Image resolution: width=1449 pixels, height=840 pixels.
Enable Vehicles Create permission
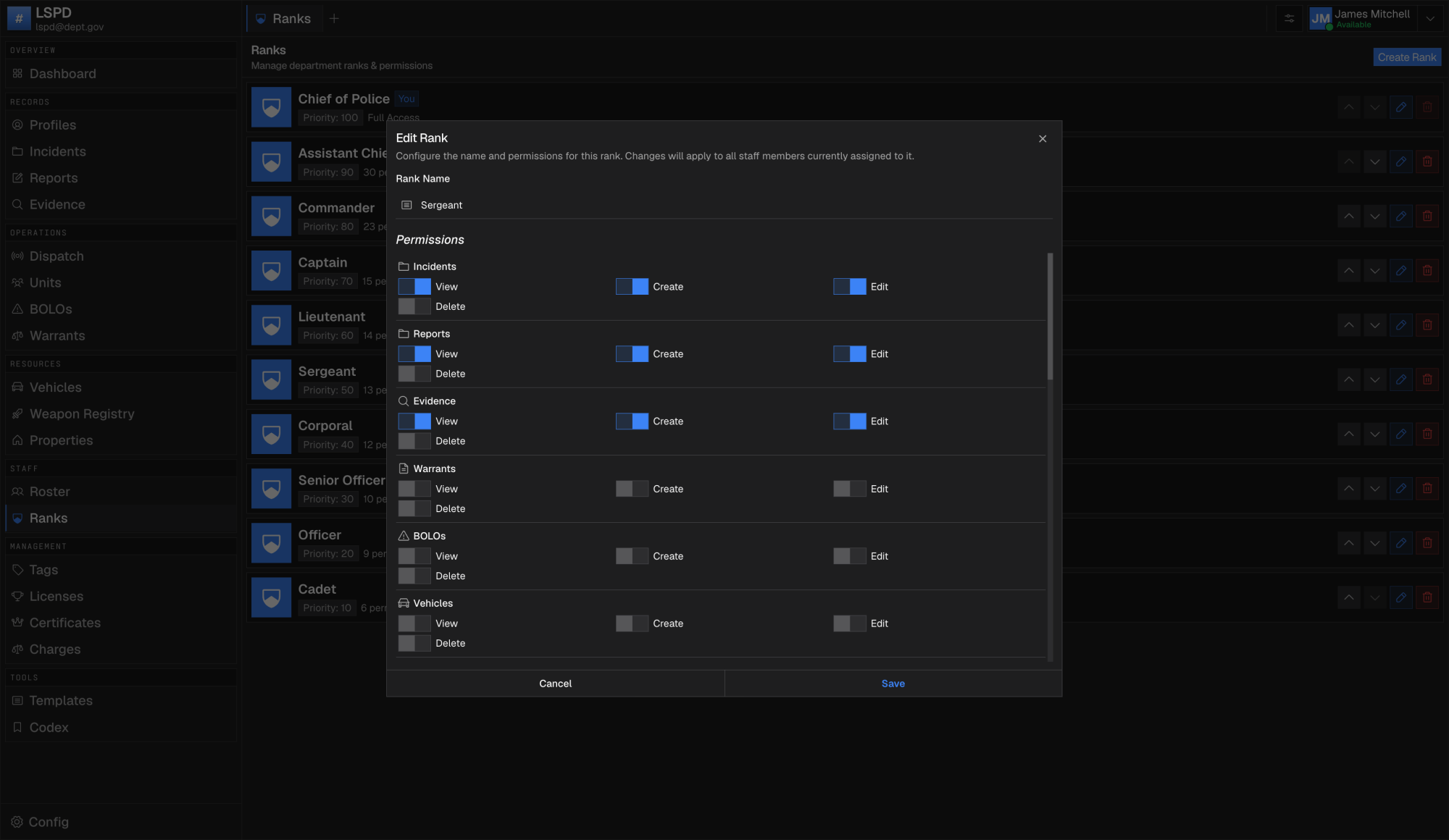coord(632,623)
